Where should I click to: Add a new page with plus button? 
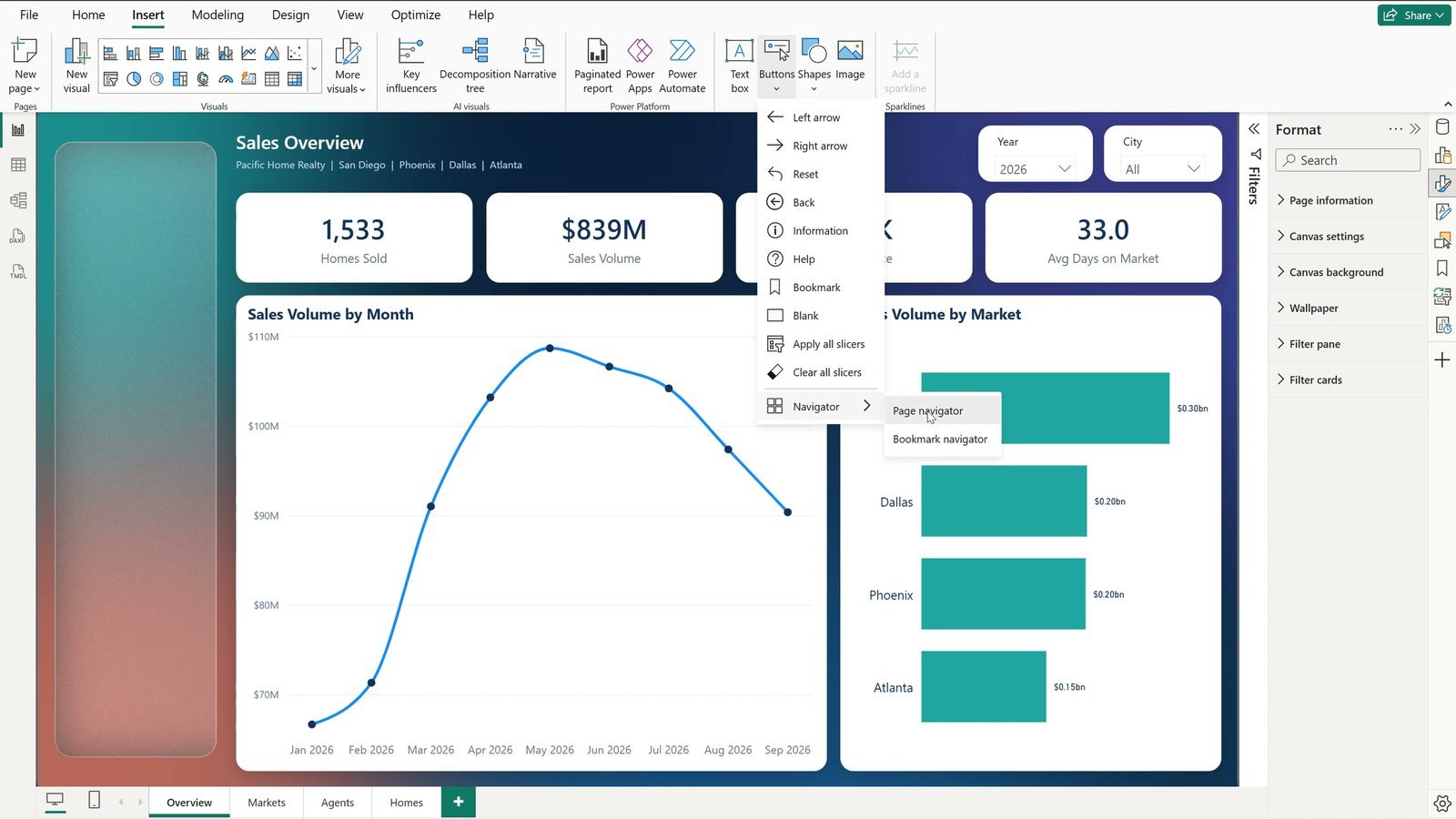pyautogui.click(x=459, y=802)
